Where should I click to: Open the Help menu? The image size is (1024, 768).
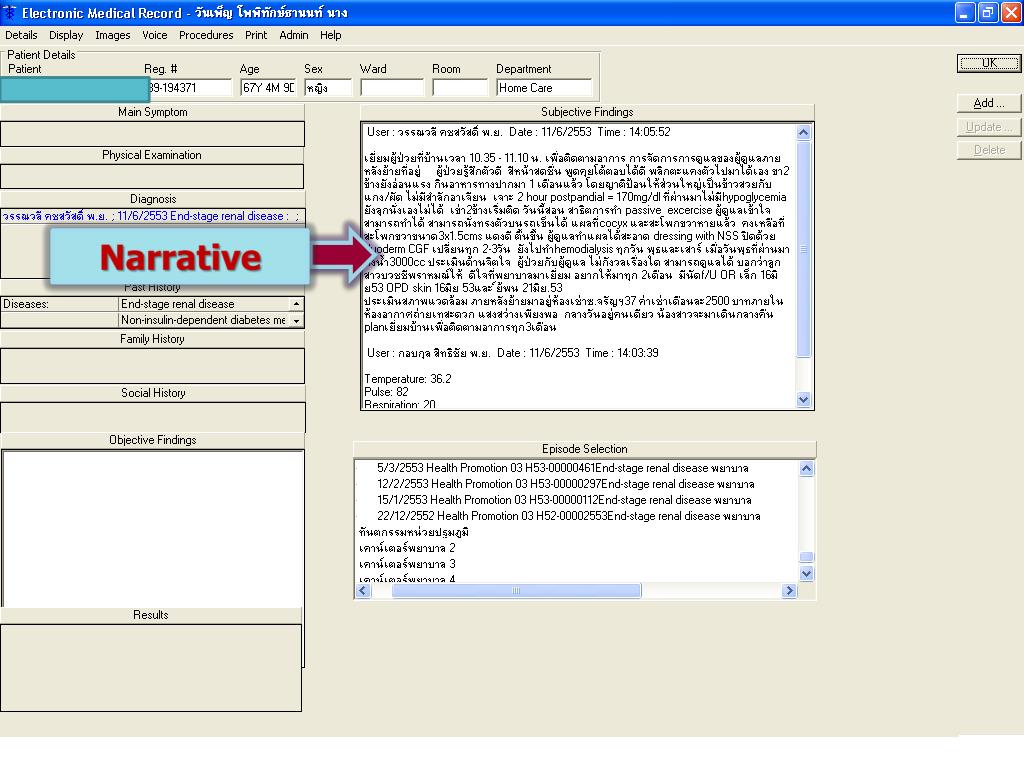(x=330, y=35)
